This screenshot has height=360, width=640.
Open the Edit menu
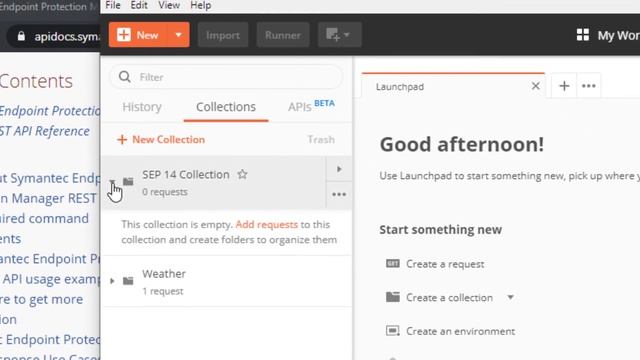[139, 6]
